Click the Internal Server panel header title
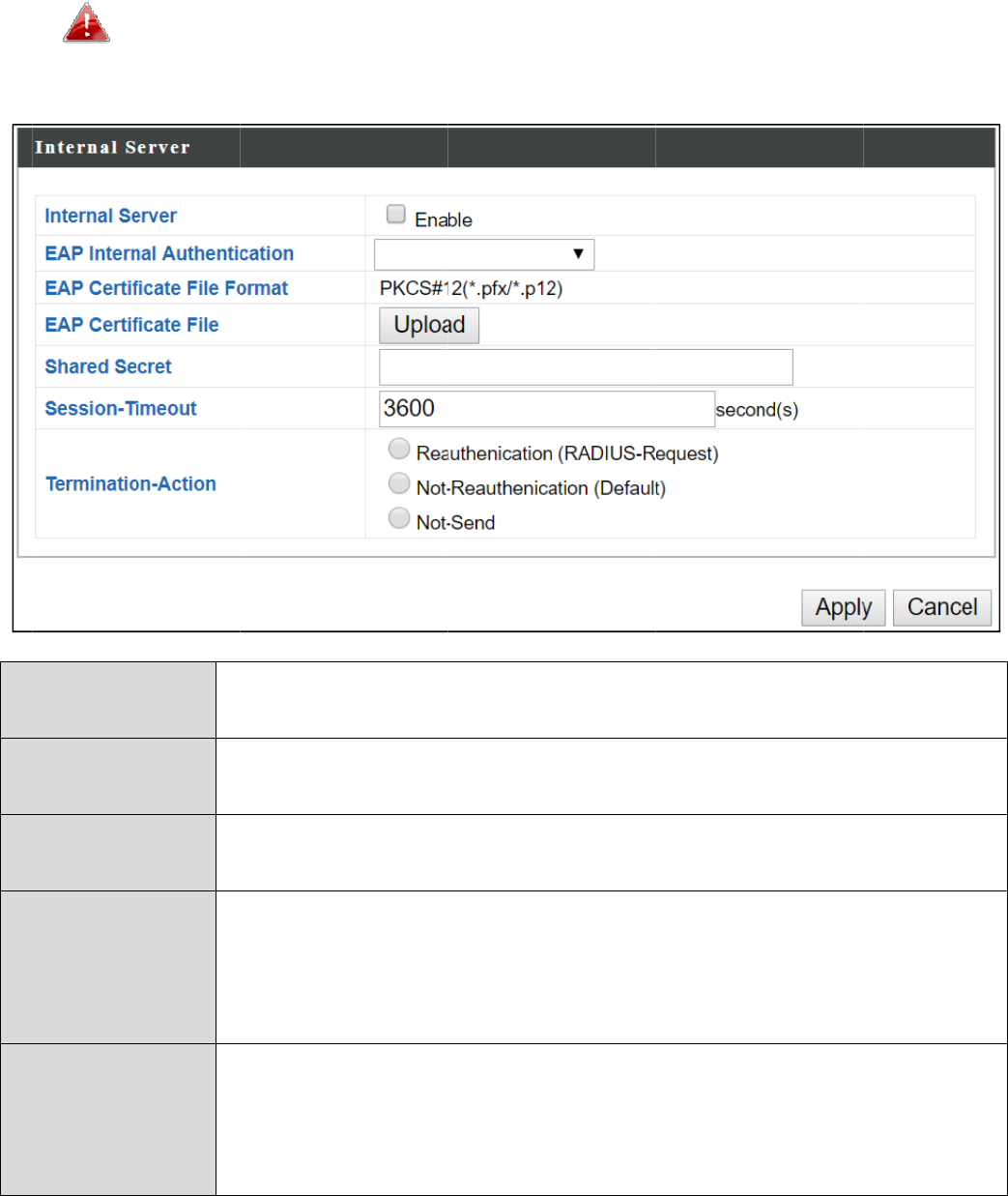The height and width of the screenshot is (1196, 1008). (112, 148)
